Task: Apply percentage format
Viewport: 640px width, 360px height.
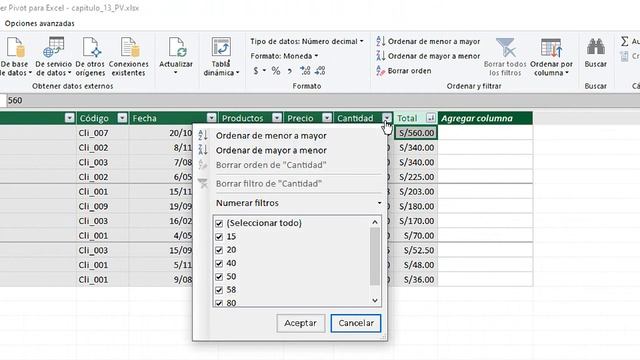Action: (x=276, y=71)
